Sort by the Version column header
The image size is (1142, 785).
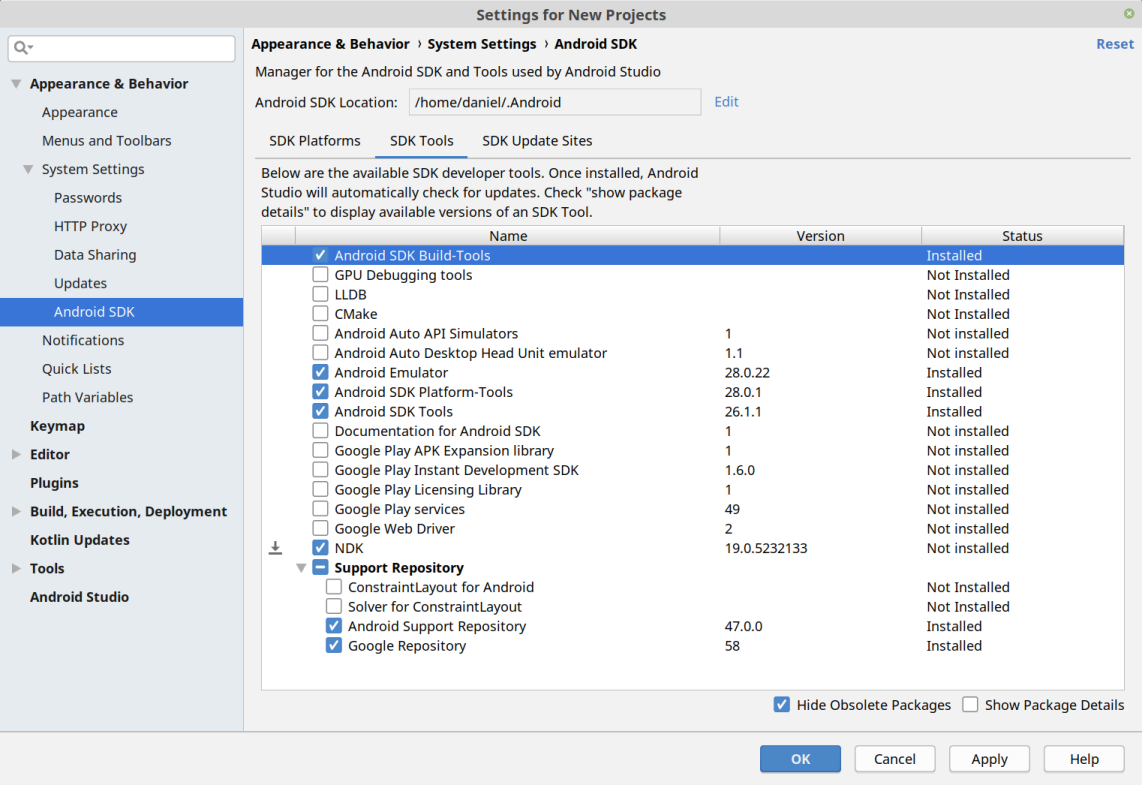coord(820,235)
